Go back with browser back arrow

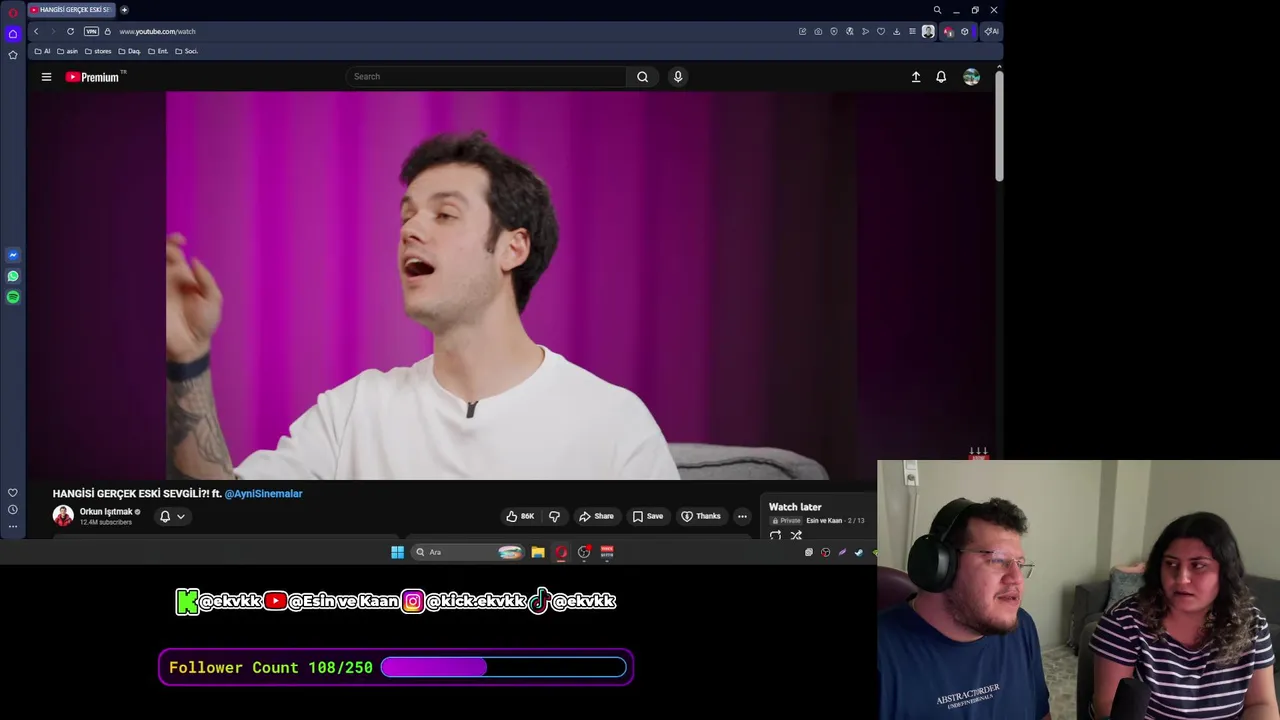(36, 31)
